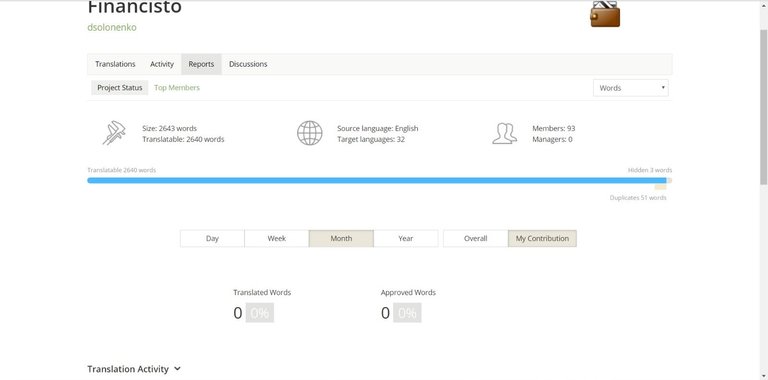Click the 'Translatable: 2640 words' stat text
This screenshot has height=380, width=768.
pos(183,140)
